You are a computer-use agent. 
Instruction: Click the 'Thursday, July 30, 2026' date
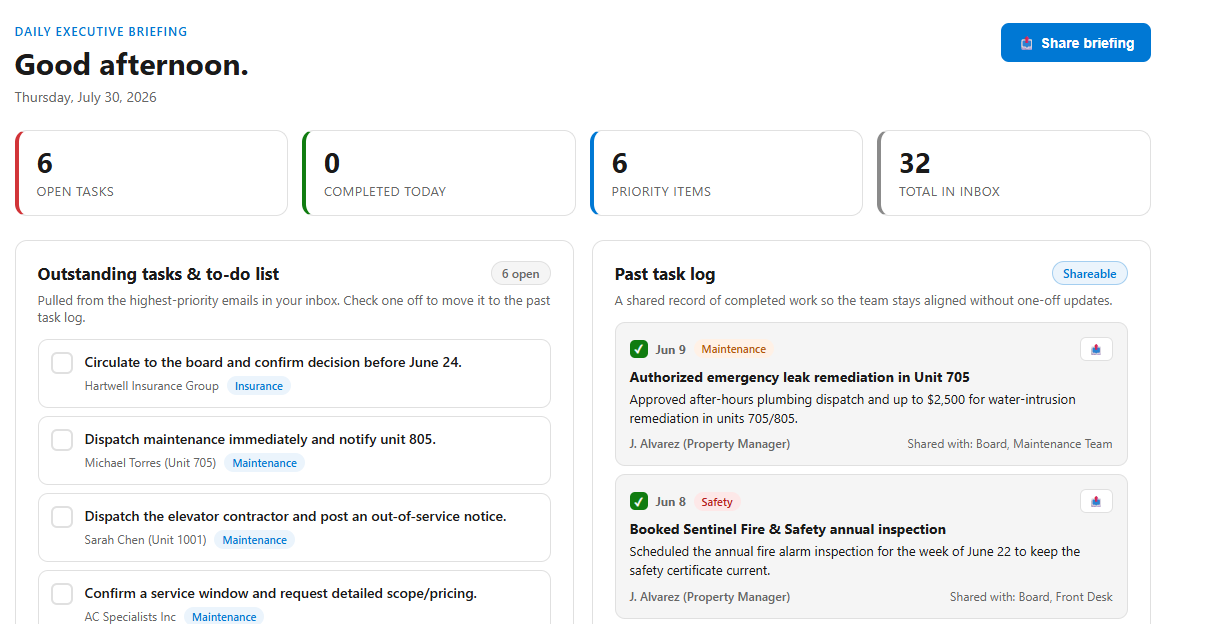tap(85, 98)
